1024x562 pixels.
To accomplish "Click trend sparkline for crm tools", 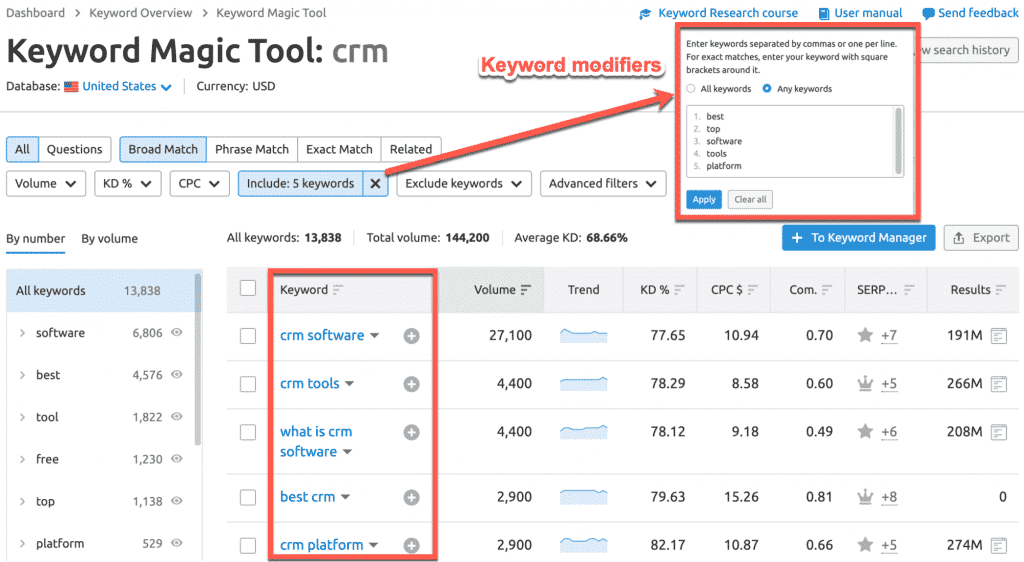I will pyautogui.click(x=583, y=384).
